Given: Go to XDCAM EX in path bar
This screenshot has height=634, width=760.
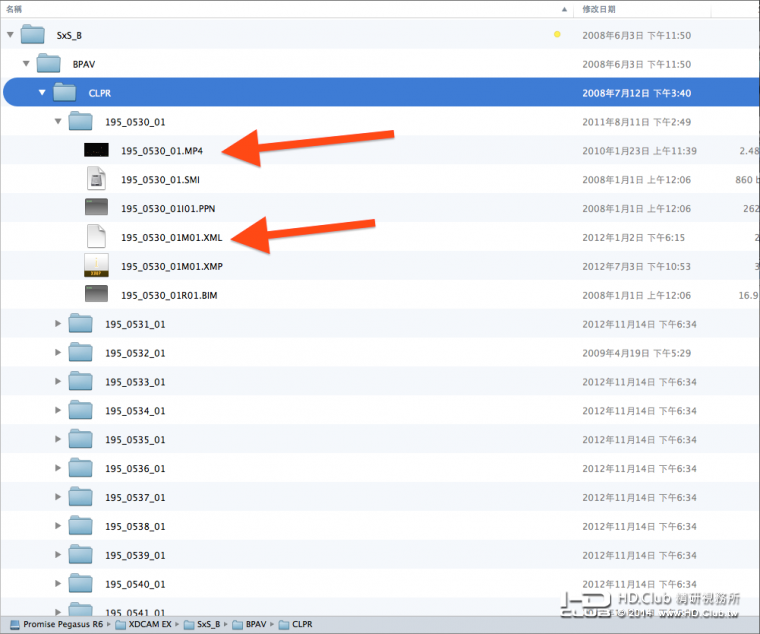Looking at the screenshot, I should [x=146, y=624].
